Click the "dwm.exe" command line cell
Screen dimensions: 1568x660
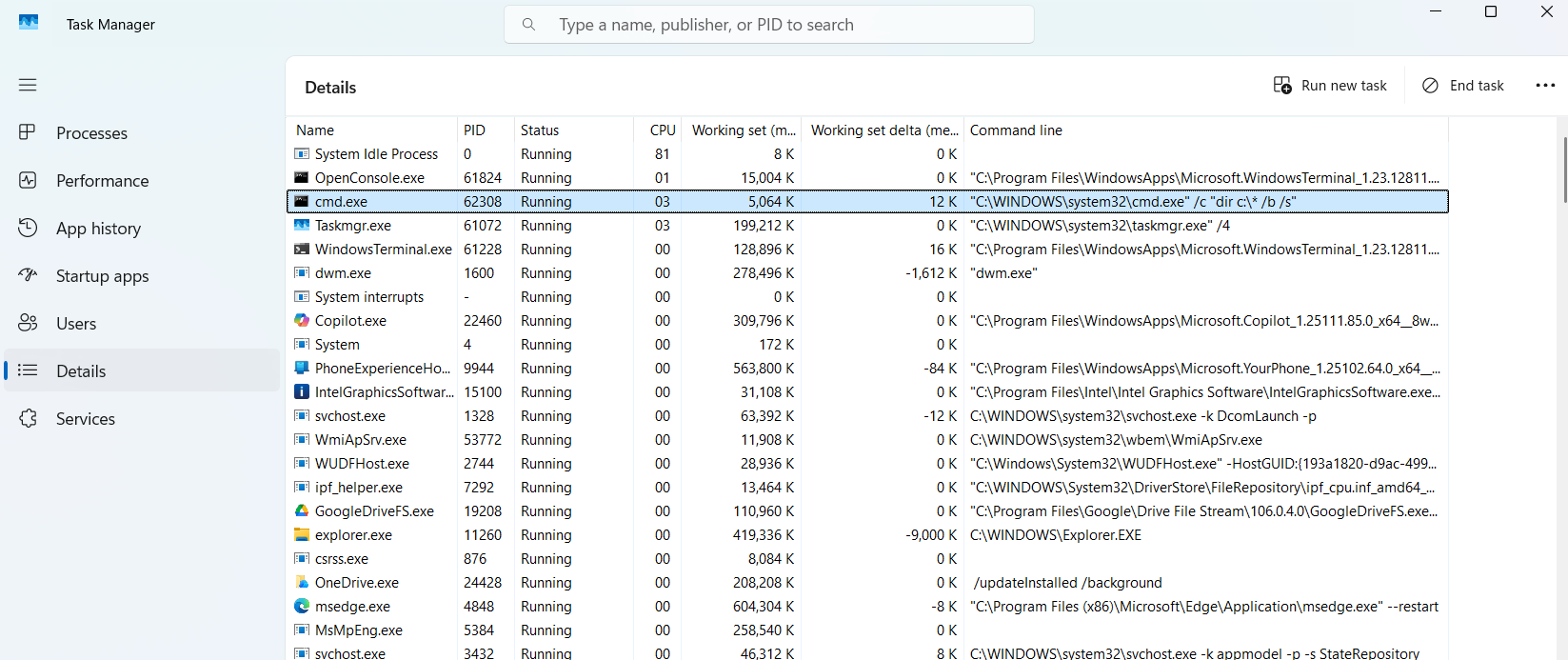point(1003,273)
